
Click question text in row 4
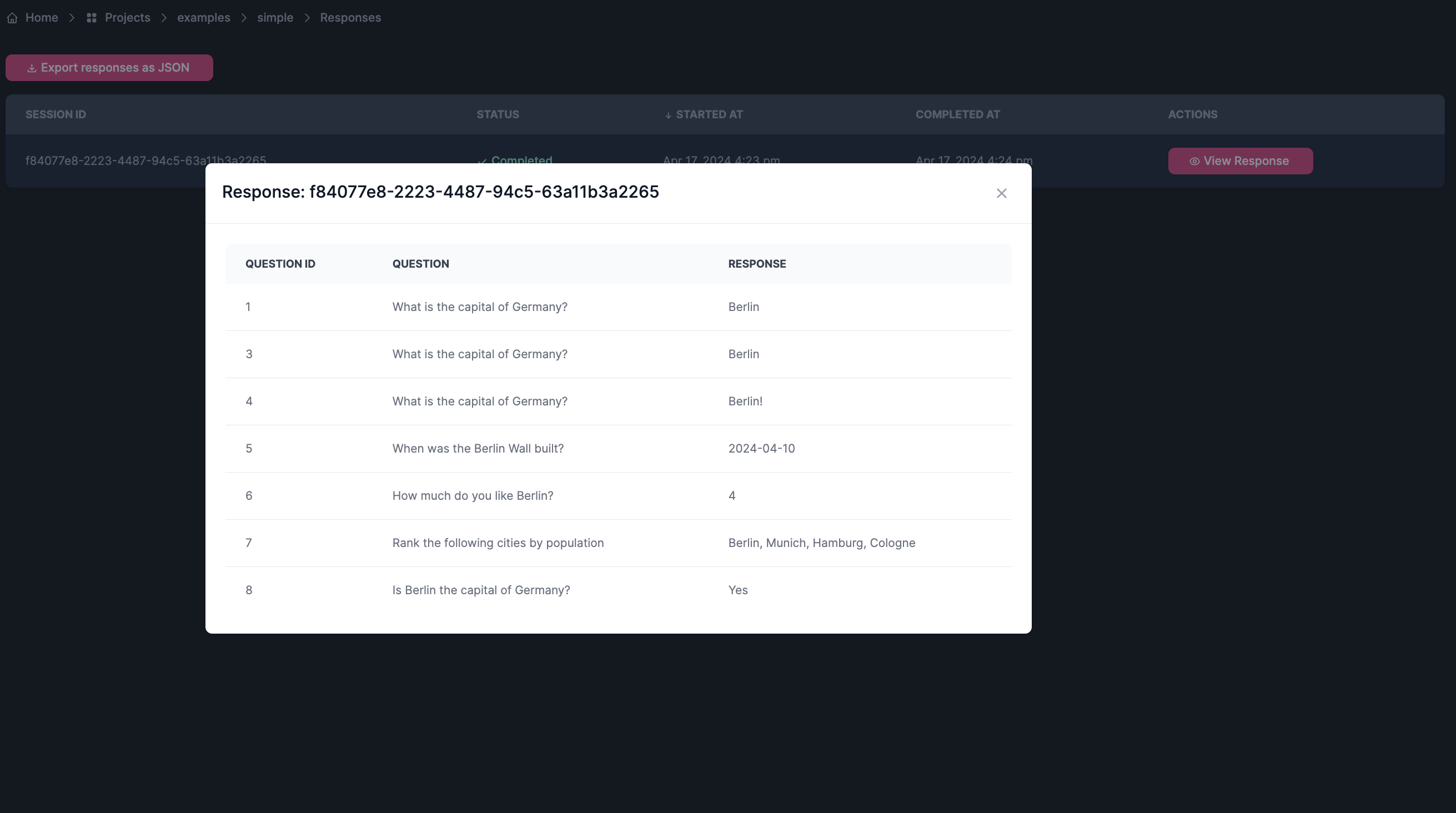click(480, 402)
